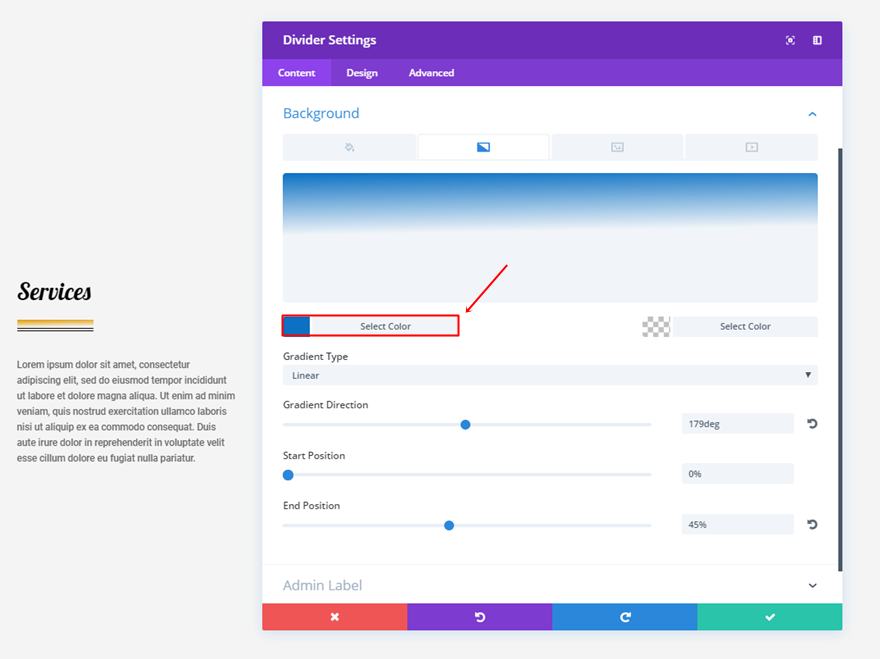Click the Gradient Type label
880x659 pixels.
(x=315, y=356)
